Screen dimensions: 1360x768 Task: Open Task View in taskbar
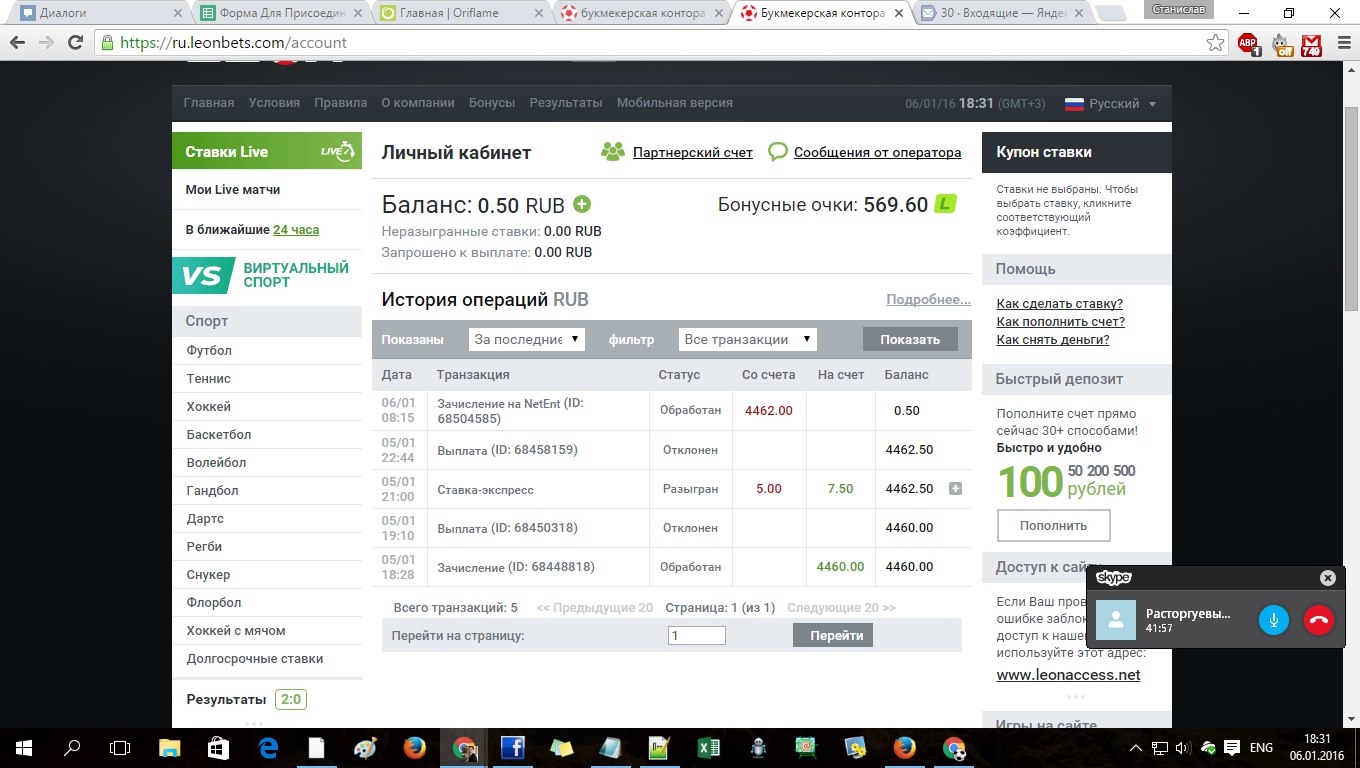click(x=120, y=747)
